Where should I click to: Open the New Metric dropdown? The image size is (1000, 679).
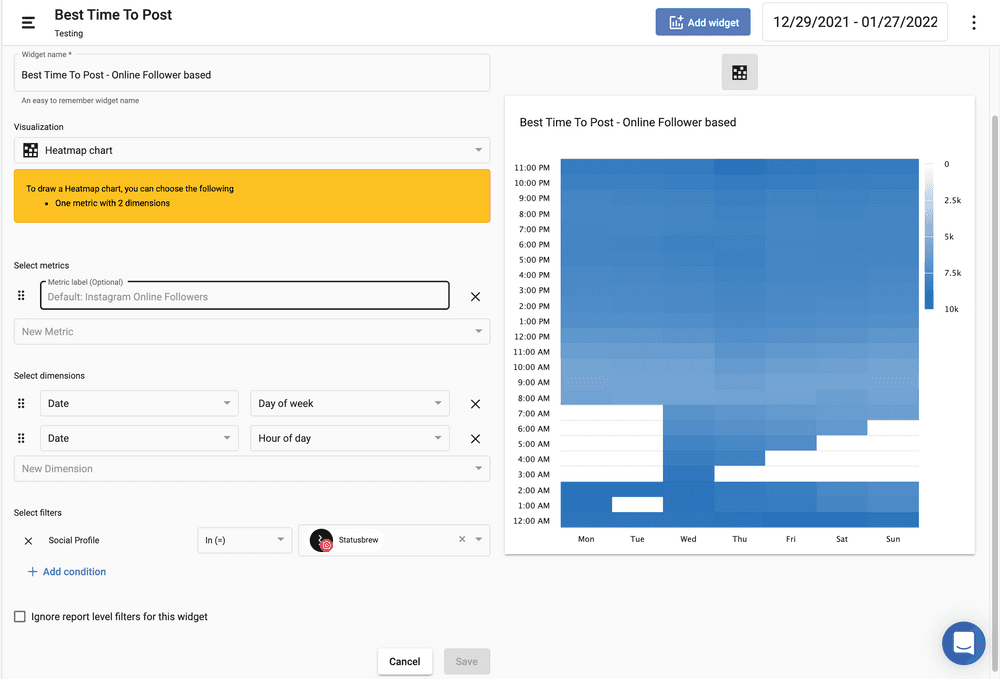(x=252, y=332)
